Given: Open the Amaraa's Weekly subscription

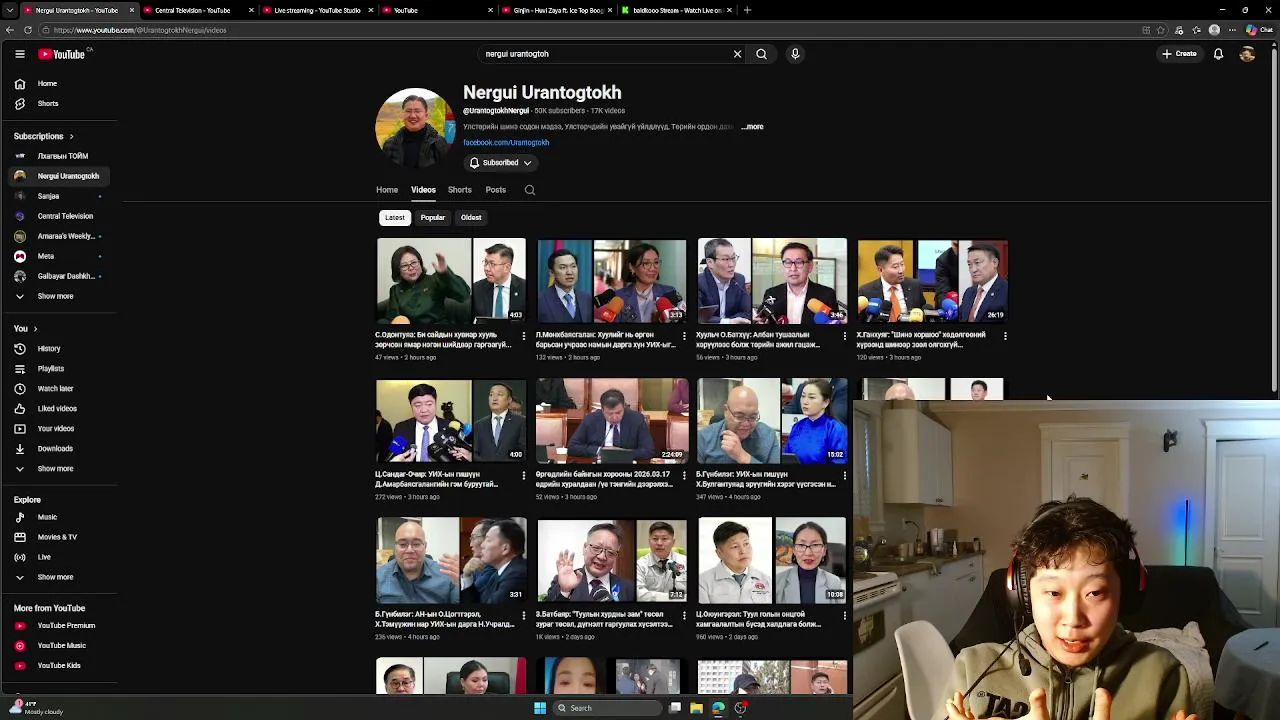Looking at the screenshot, I should click(60, 236).
